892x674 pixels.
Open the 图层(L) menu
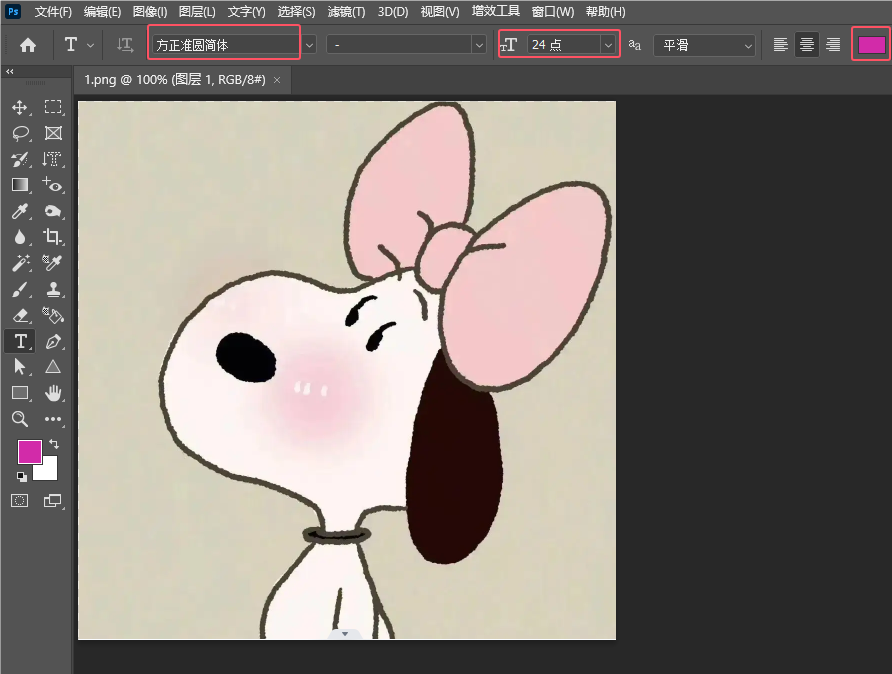click(197, 12)
